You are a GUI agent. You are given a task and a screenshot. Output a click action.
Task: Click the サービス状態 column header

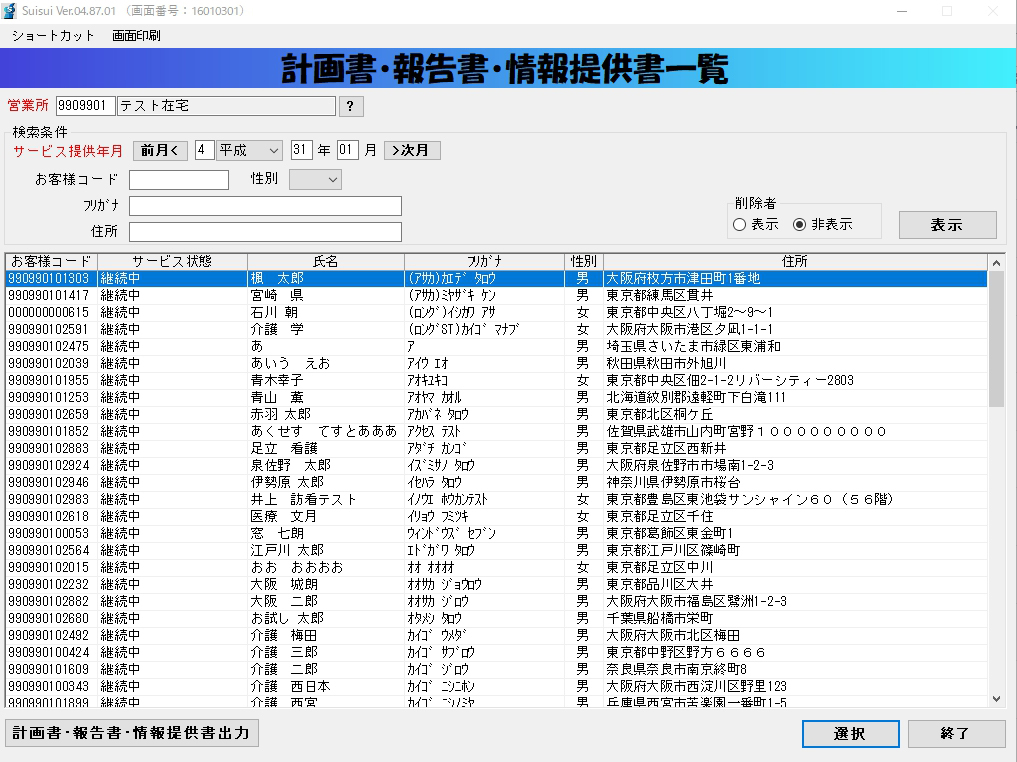(172, 261)
